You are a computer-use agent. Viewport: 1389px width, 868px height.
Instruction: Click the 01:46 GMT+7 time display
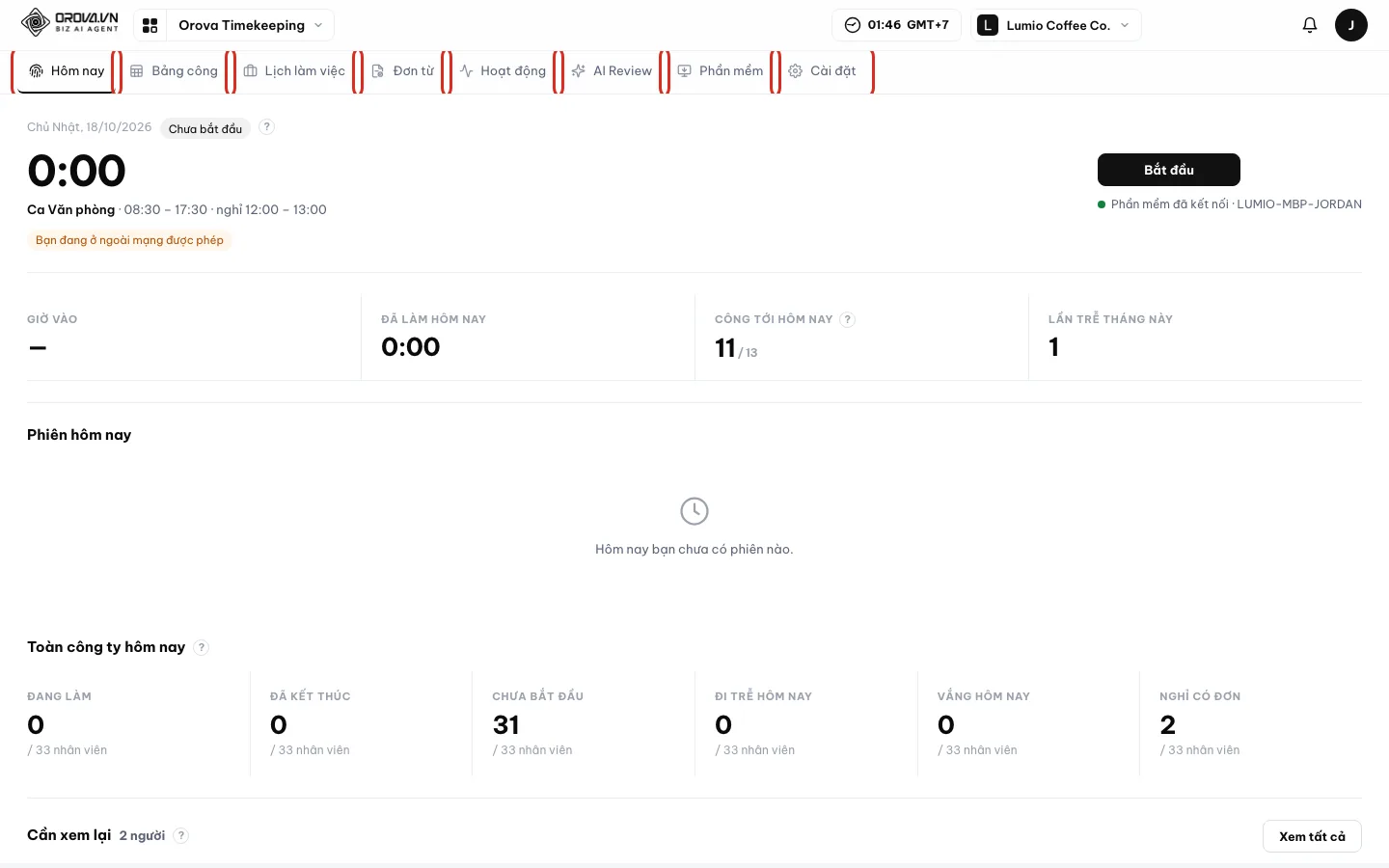(896, 25)
